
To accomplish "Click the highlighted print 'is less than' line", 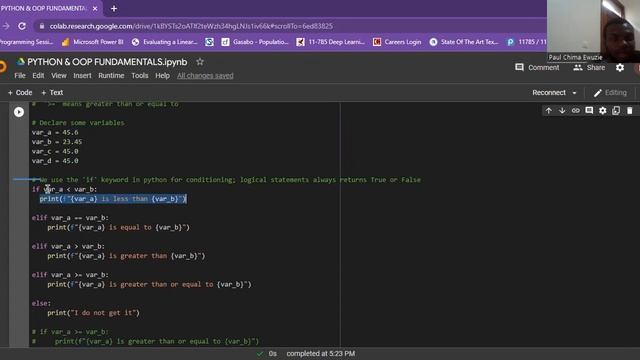I will [x=113, y=199].
